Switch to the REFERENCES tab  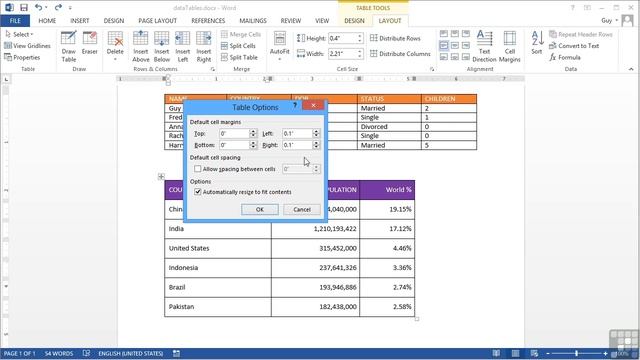point(208,20)
